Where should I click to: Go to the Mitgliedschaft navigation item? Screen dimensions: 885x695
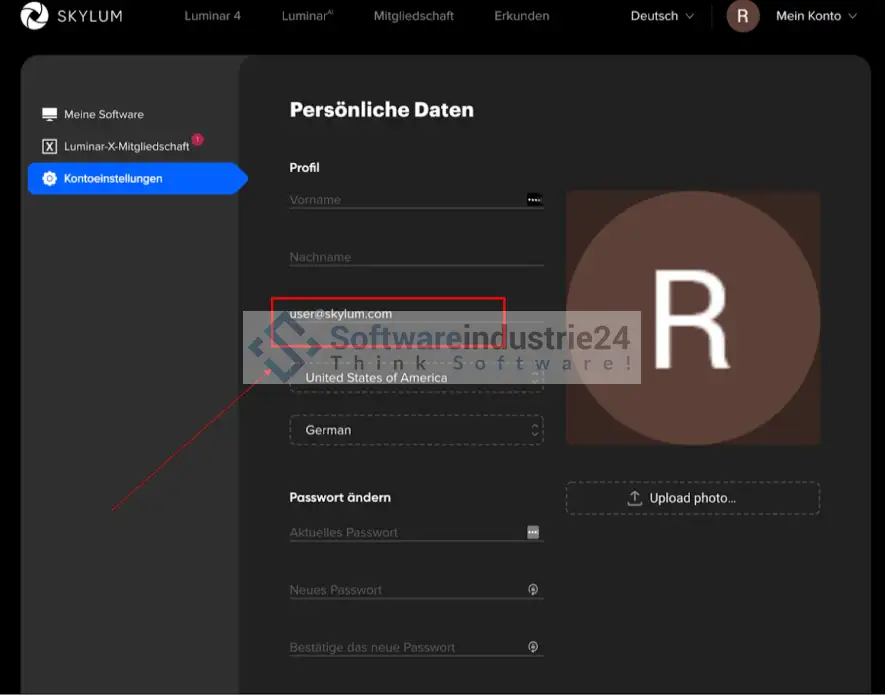point(413,16)
